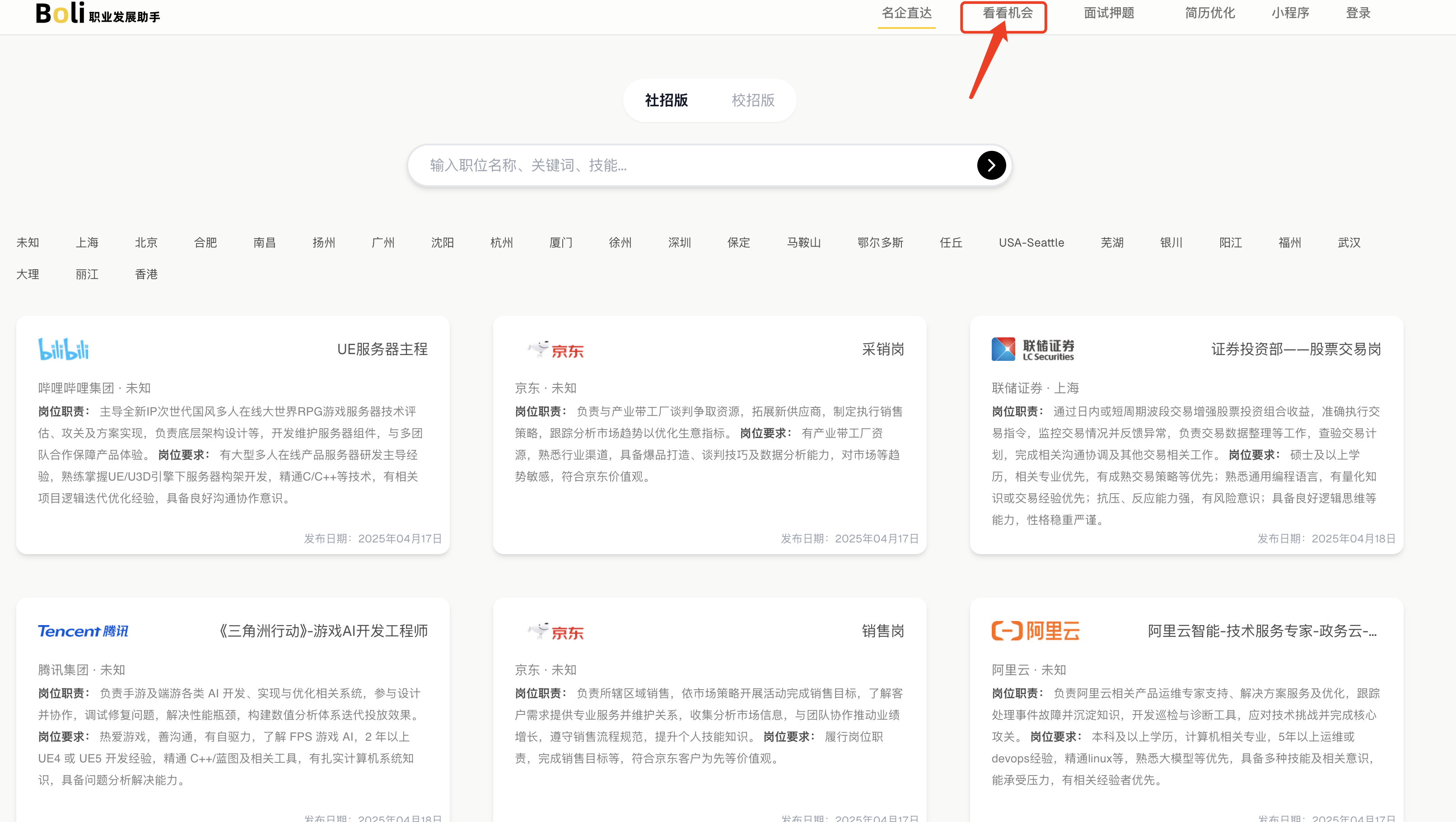The width and height of the screenshot is (1456, 822).
Task: Switch to 校招版 campus listings
Action: tap(753, 100)
